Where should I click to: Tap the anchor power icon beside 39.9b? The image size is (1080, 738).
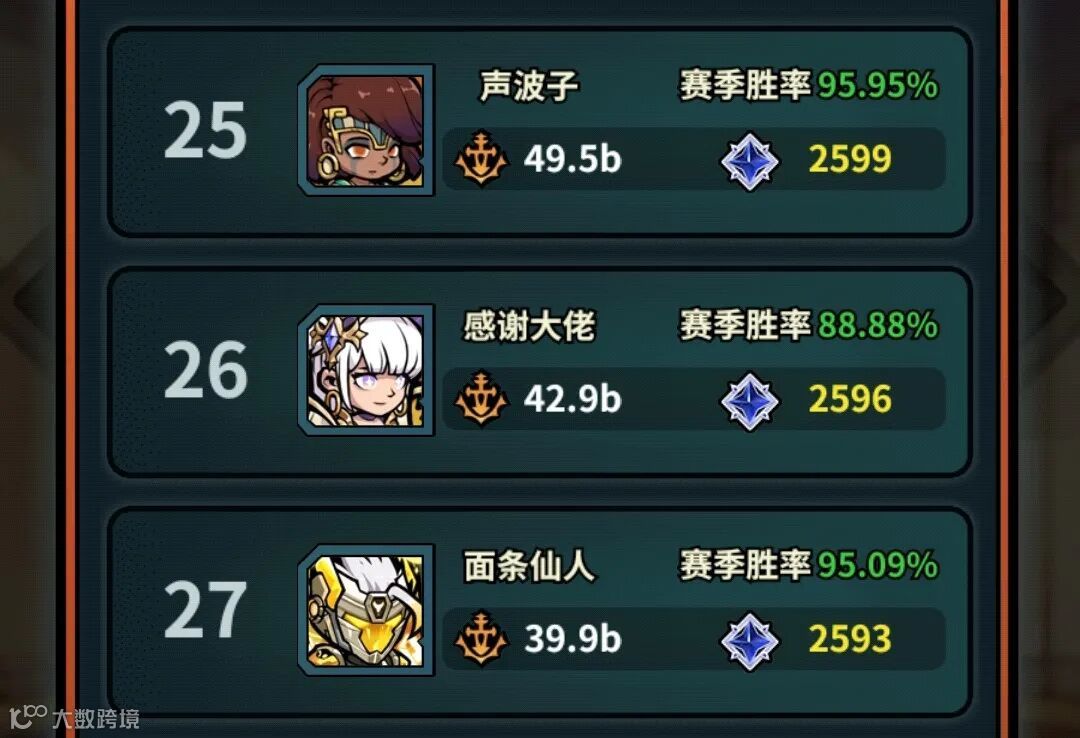point(481,638)
